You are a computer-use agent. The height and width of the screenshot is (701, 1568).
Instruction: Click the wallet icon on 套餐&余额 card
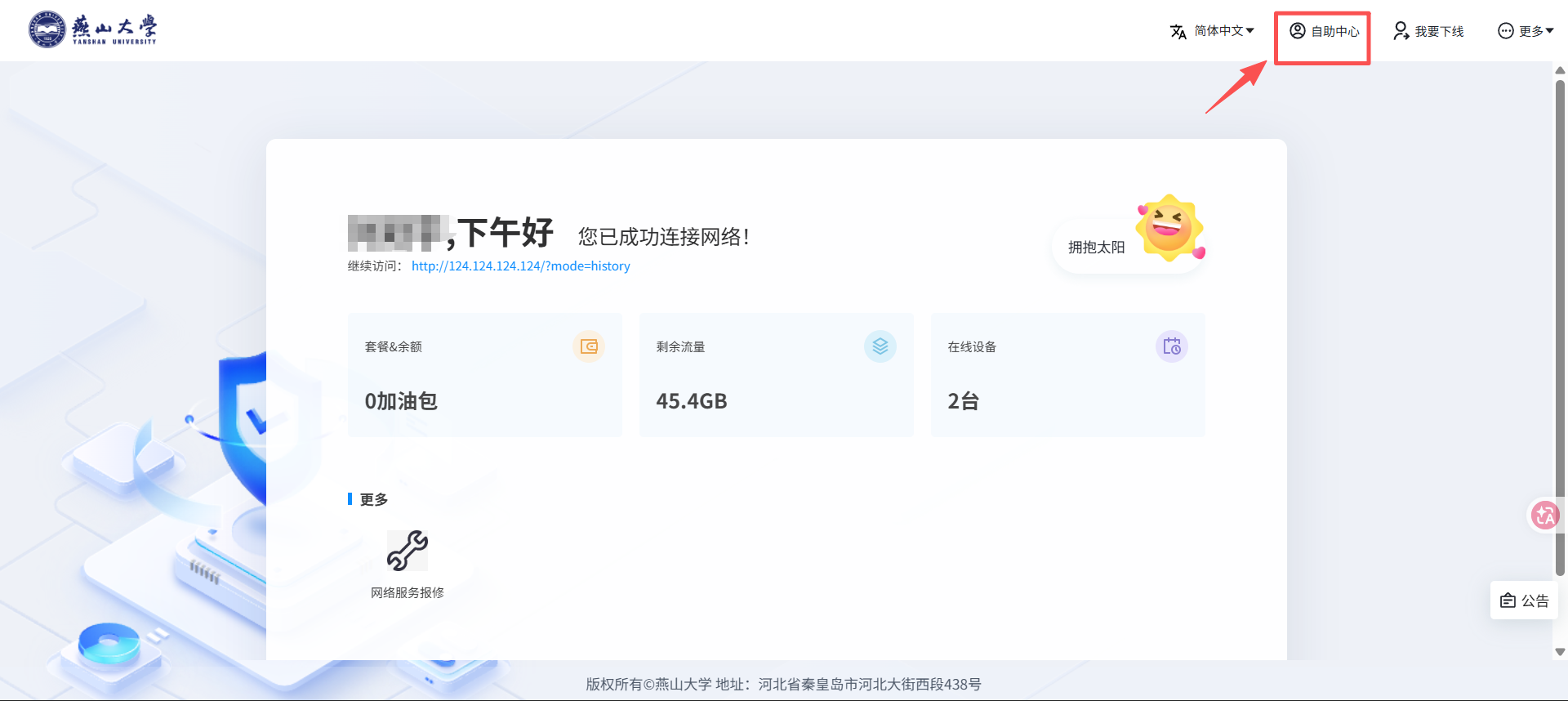click(588, 346)
